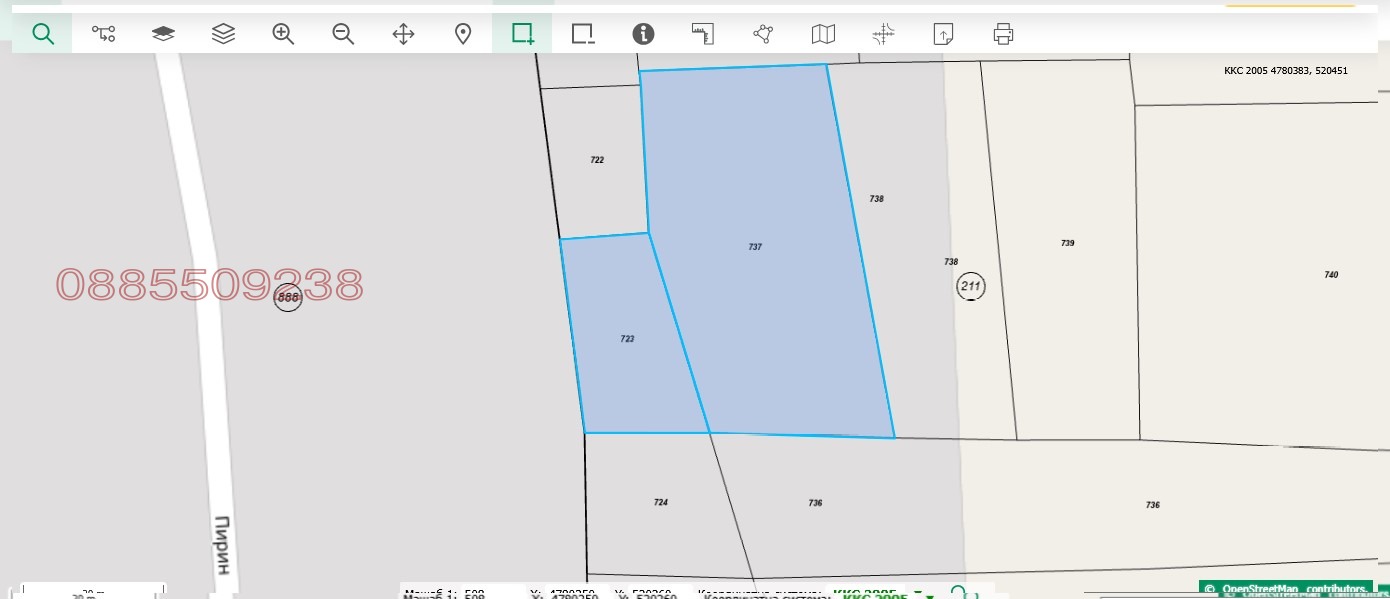Expand the KKC 2005 coordinate system dropdown
This screenshot has height=599, width=1390.
coord(918,593)
